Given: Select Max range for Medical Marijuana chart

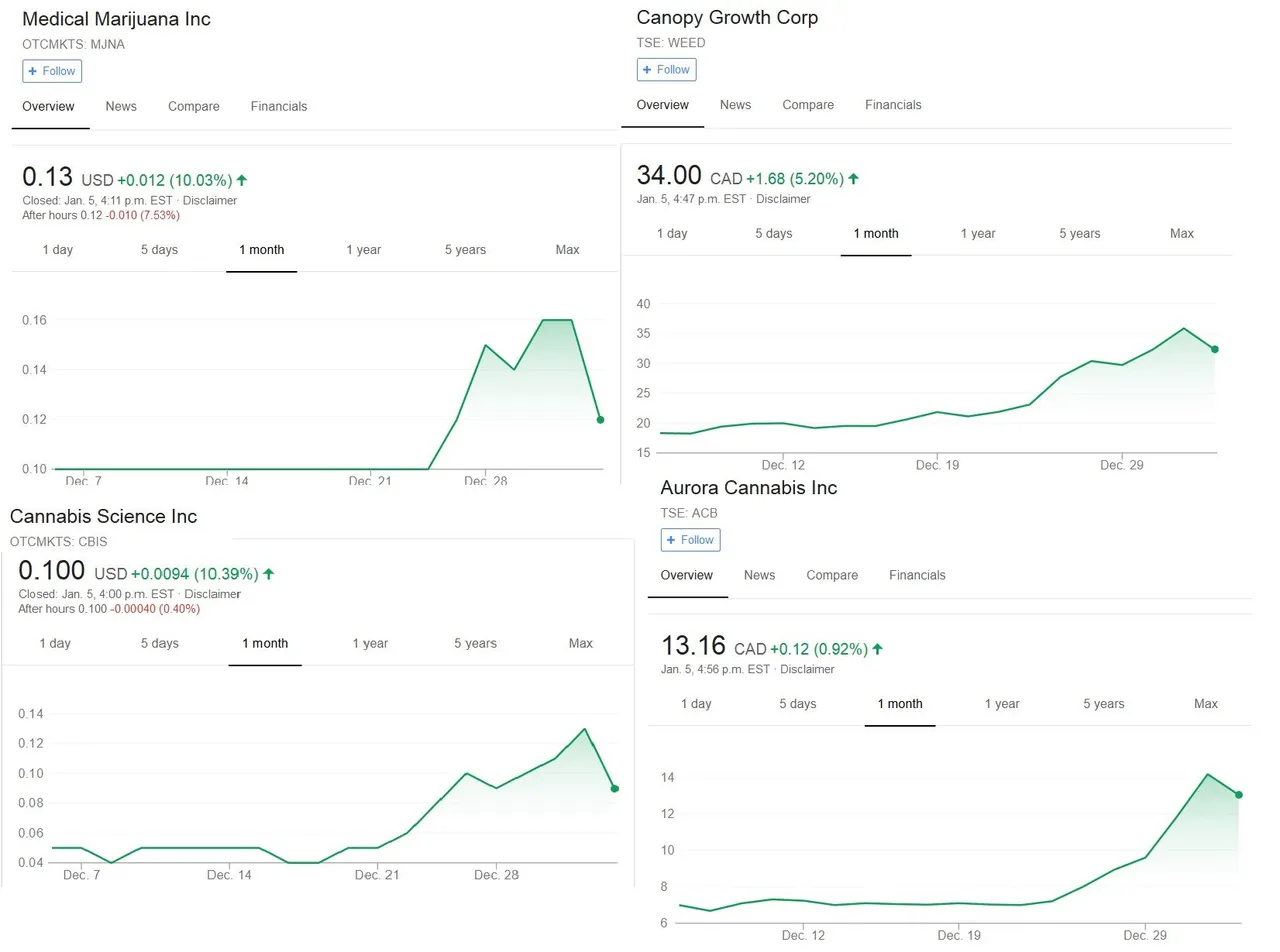Looking at the screenshot, I should pos(567,250).
